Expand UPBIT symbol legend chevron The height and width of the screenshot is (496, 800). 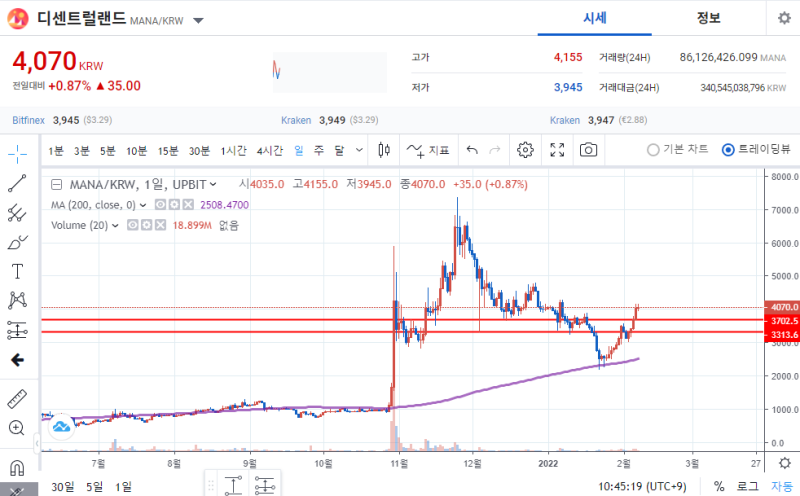click(213, 184)
